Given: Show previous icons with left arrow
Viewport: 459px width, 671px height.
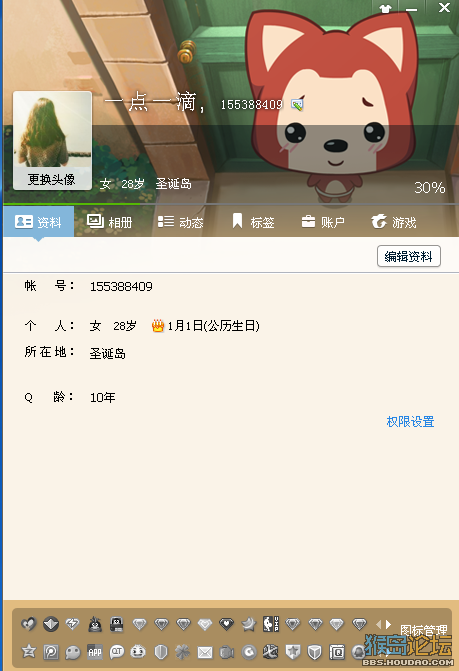Looking at the screenshot, I should tap(379, 624).
